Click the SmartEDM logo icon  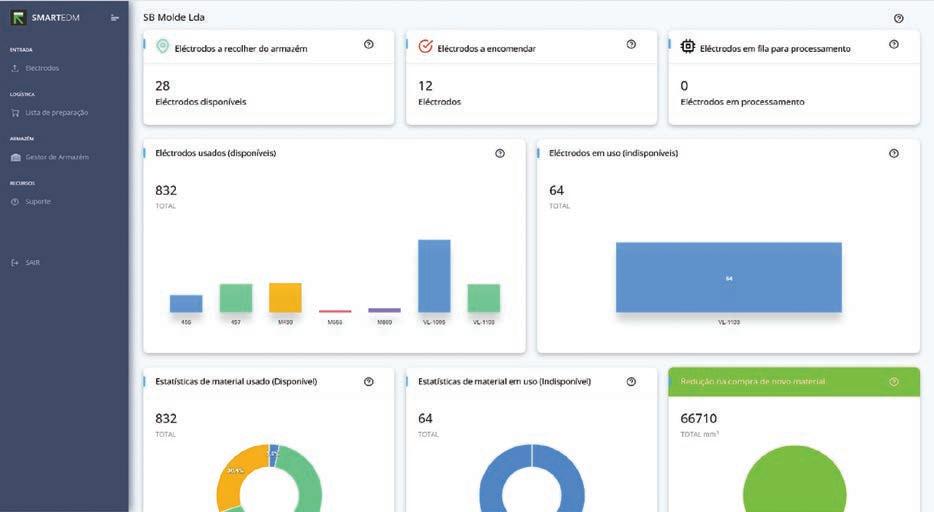18,18
